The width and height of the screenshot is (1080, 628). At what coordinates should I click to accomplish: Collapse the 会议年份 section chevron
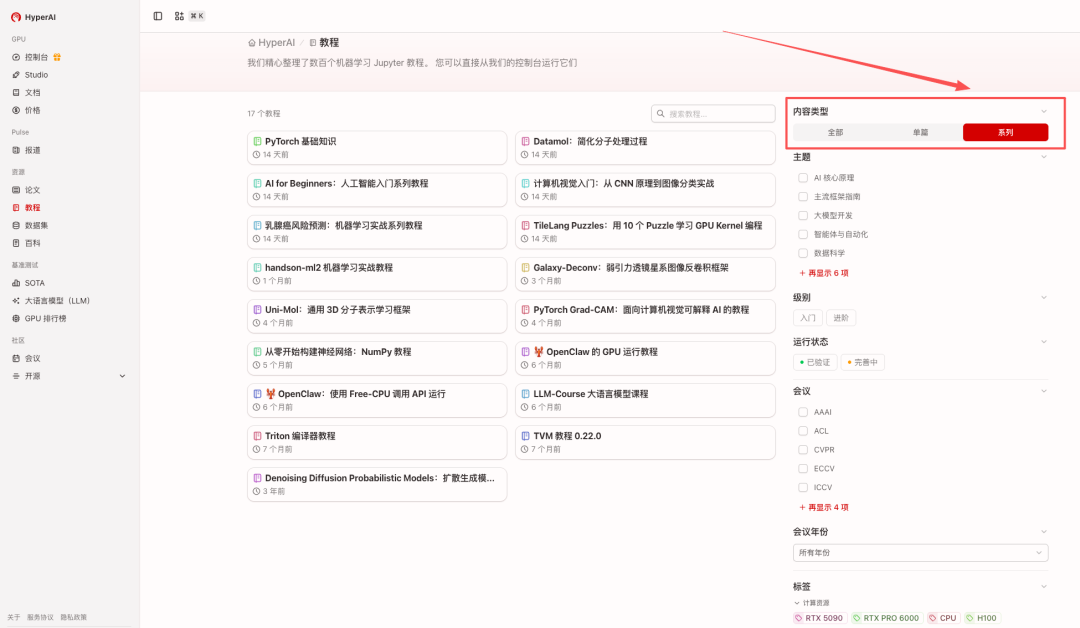click(x=1043, y=532)
